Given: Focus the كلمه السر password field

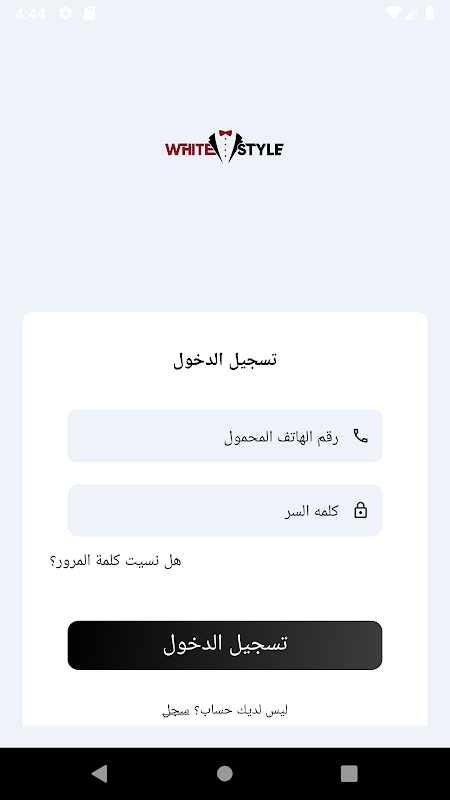Looking at the screenshot, I should pyautogui.click(x=225, y=510).
